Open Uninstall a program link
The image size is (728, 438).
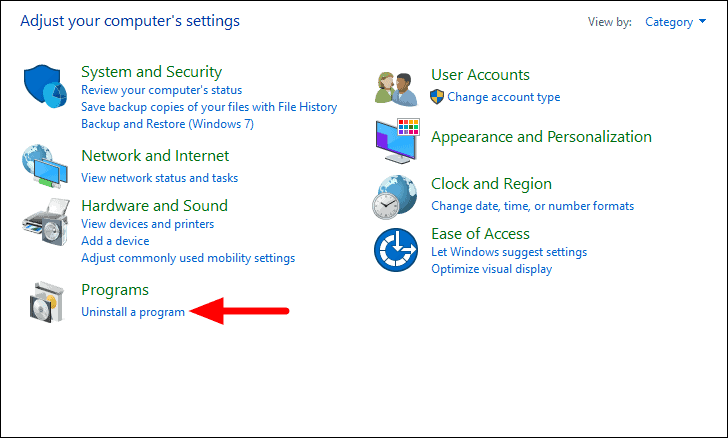pos(133,312)
